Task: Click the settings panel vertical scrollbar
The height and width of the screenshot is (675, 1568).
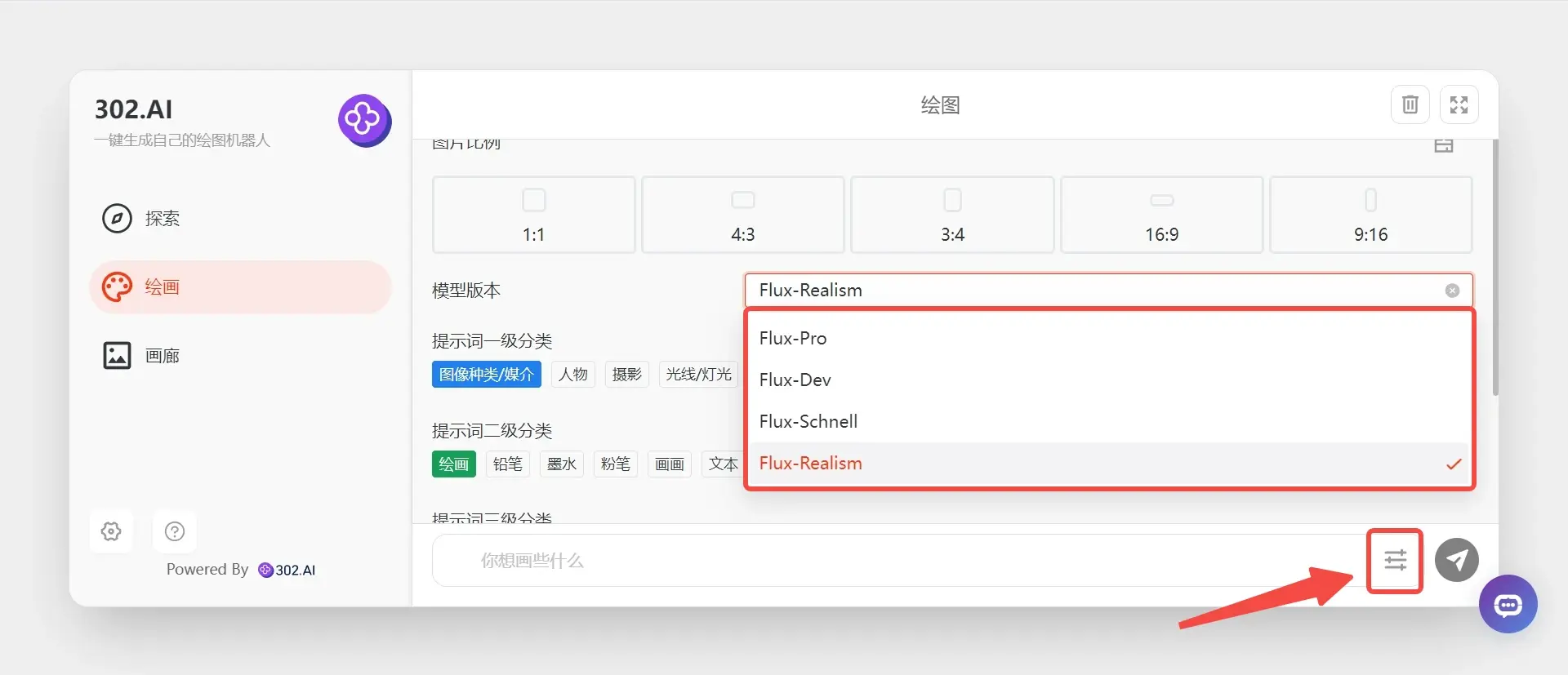Action: click(1495, 268)
